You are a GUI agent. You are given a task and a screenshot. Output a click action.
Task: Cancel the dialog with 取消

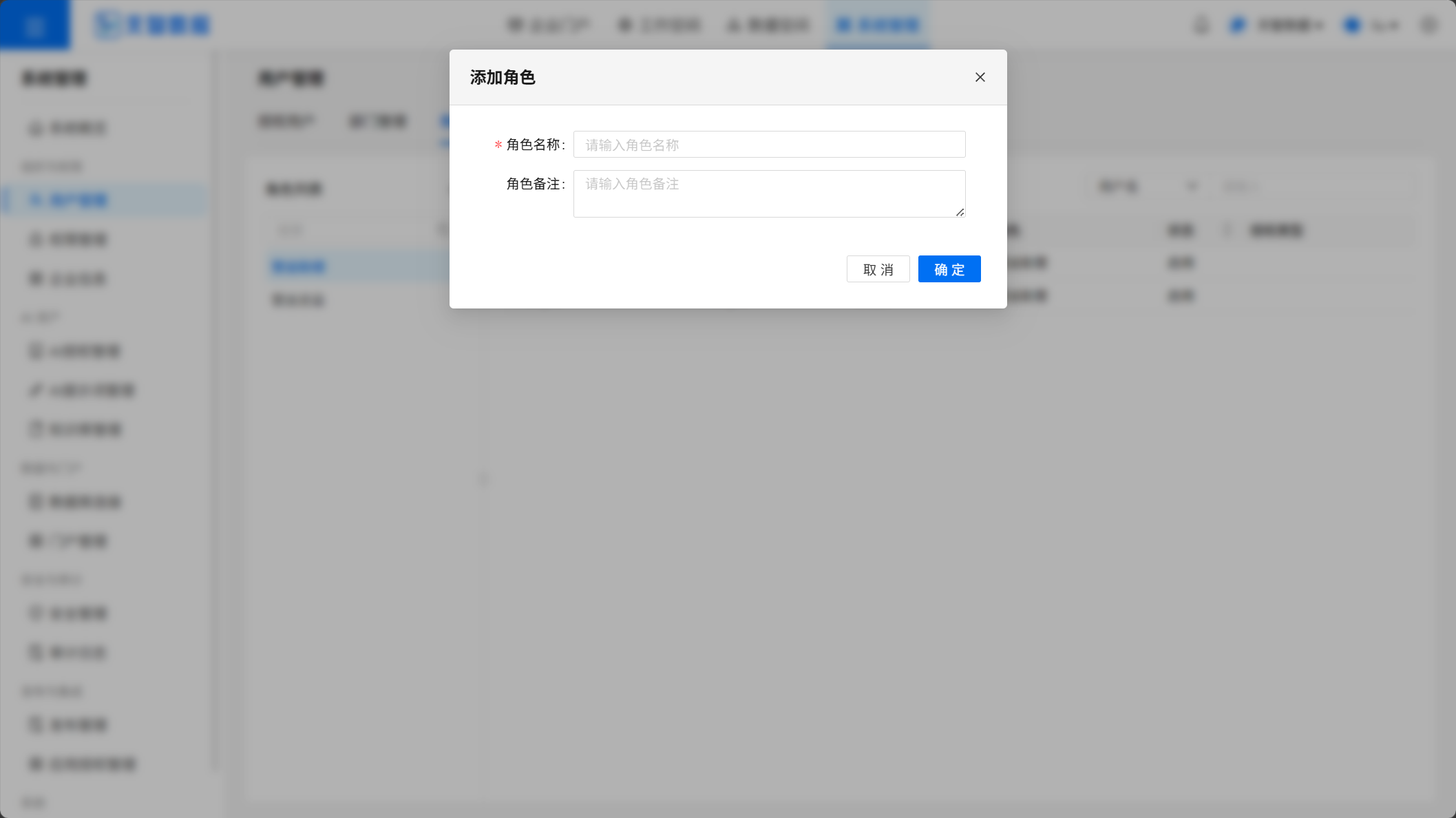(x=878, y=269)
